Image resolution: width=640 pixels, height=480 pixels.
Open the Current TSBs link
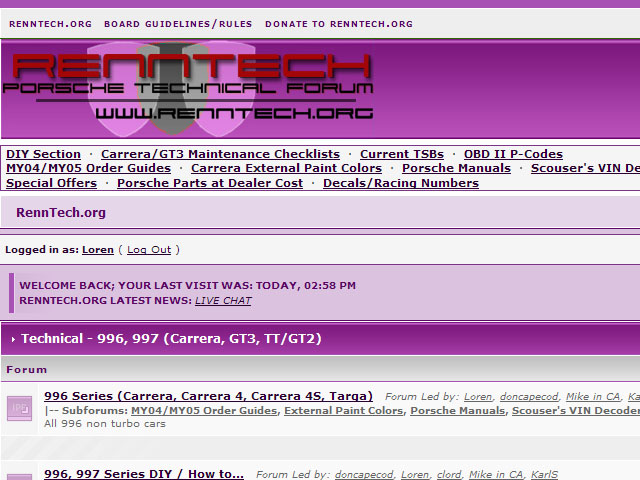click(x=402, y=154)
